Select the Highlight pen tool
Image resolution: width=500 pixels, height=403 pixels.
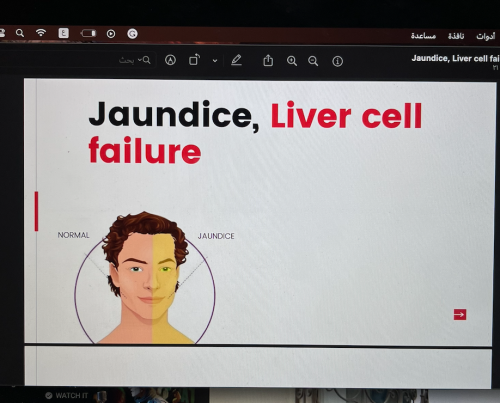point(236,60)
